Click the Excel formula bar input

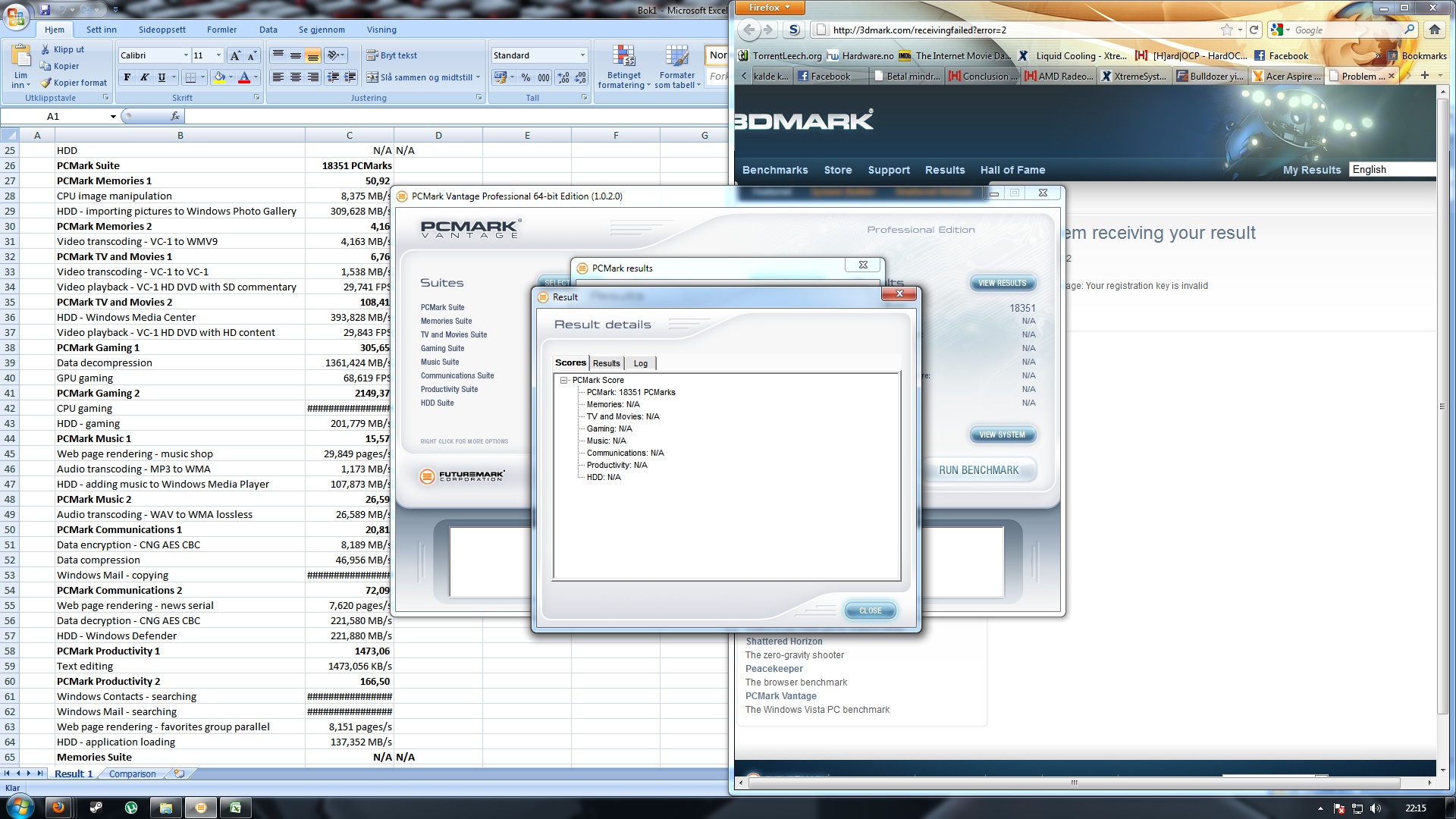coord(455,116)
